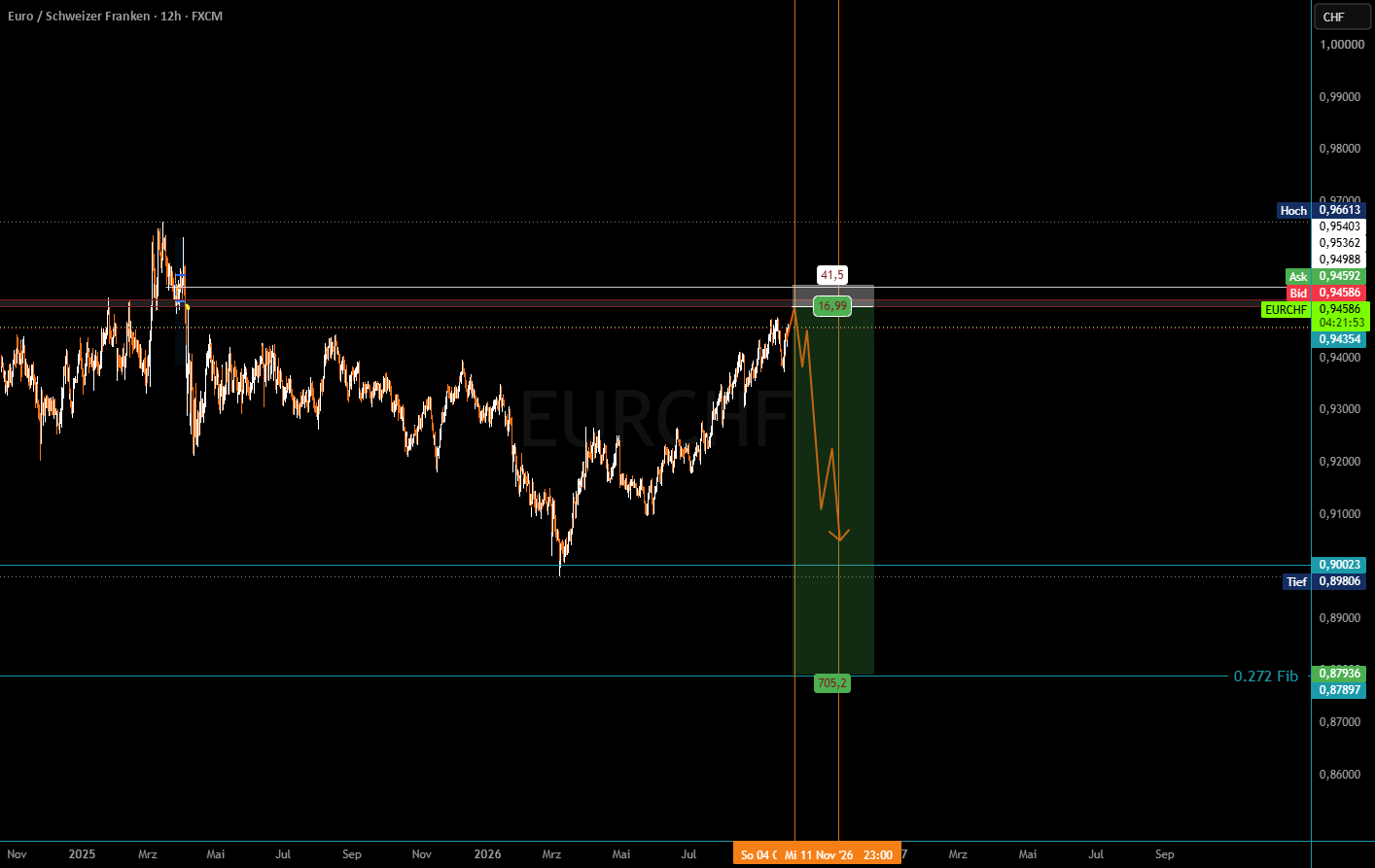Viewport: 1375px width, 868px height.
Task: Click the green Ask label
Action: pos(1298,277)
